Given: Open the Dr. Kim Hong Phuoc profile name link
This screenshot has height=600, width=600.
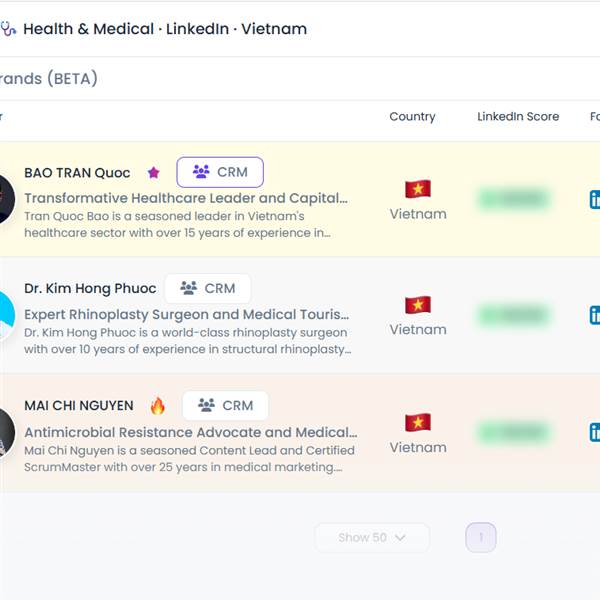Looking at the screenshot, I should [90, 288].
